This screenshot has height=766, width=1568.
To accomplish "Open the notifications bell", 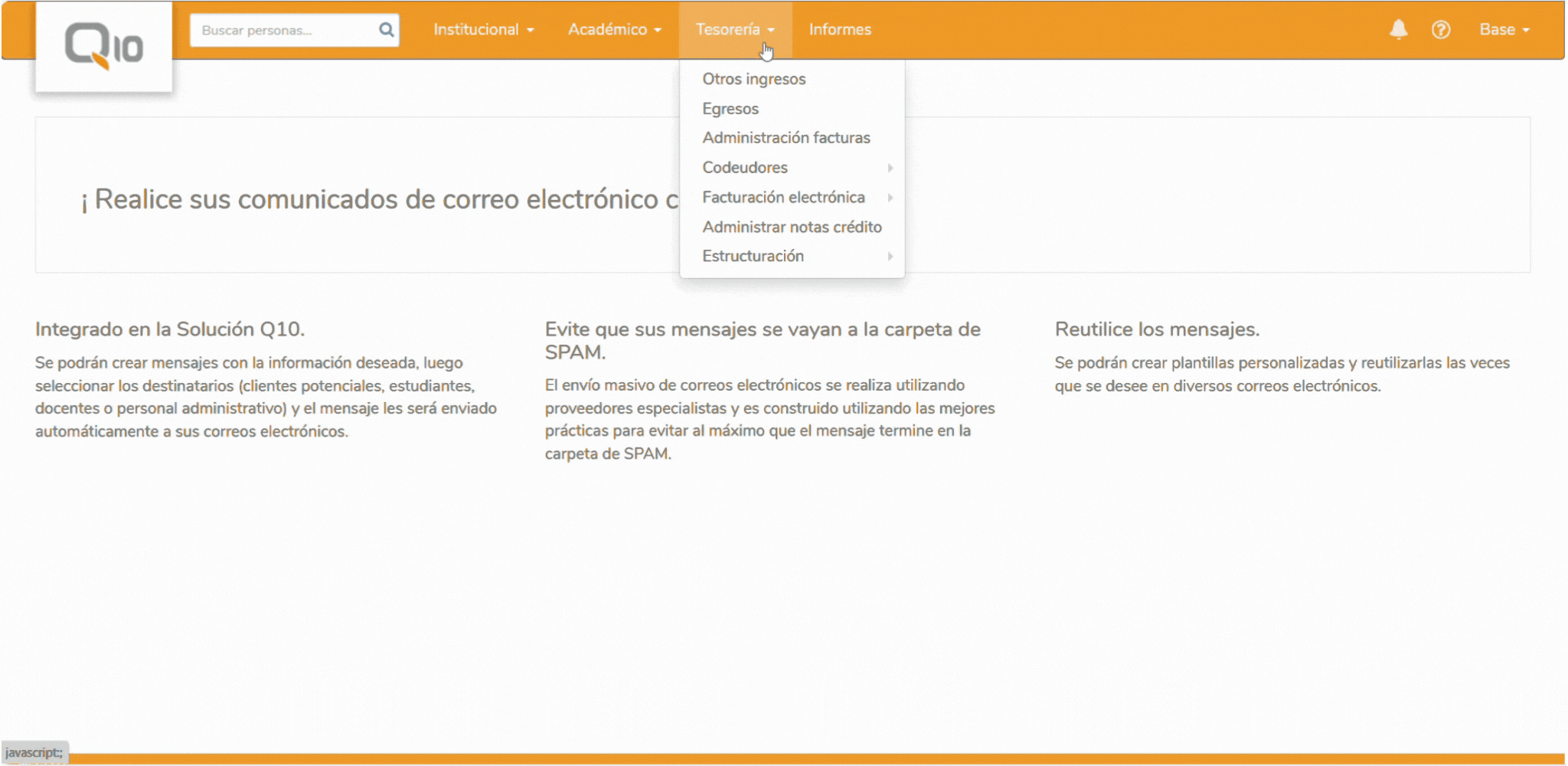I will pyautogui.click(x=1398, y=30).
